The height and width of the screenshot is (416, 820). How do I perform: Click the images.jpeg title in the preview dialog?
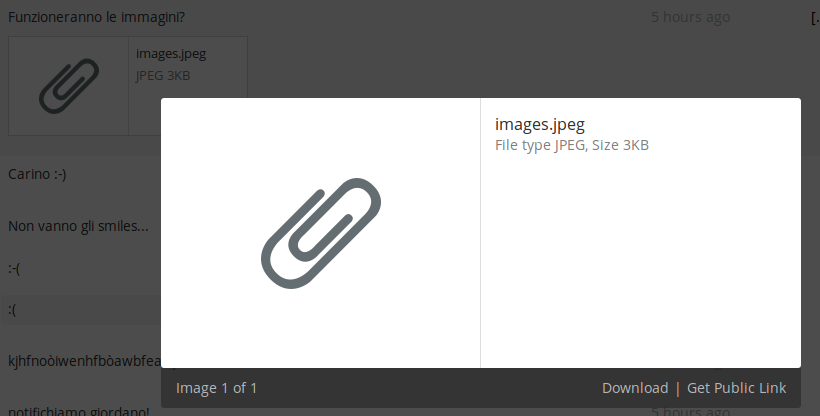tap(540, 125)
